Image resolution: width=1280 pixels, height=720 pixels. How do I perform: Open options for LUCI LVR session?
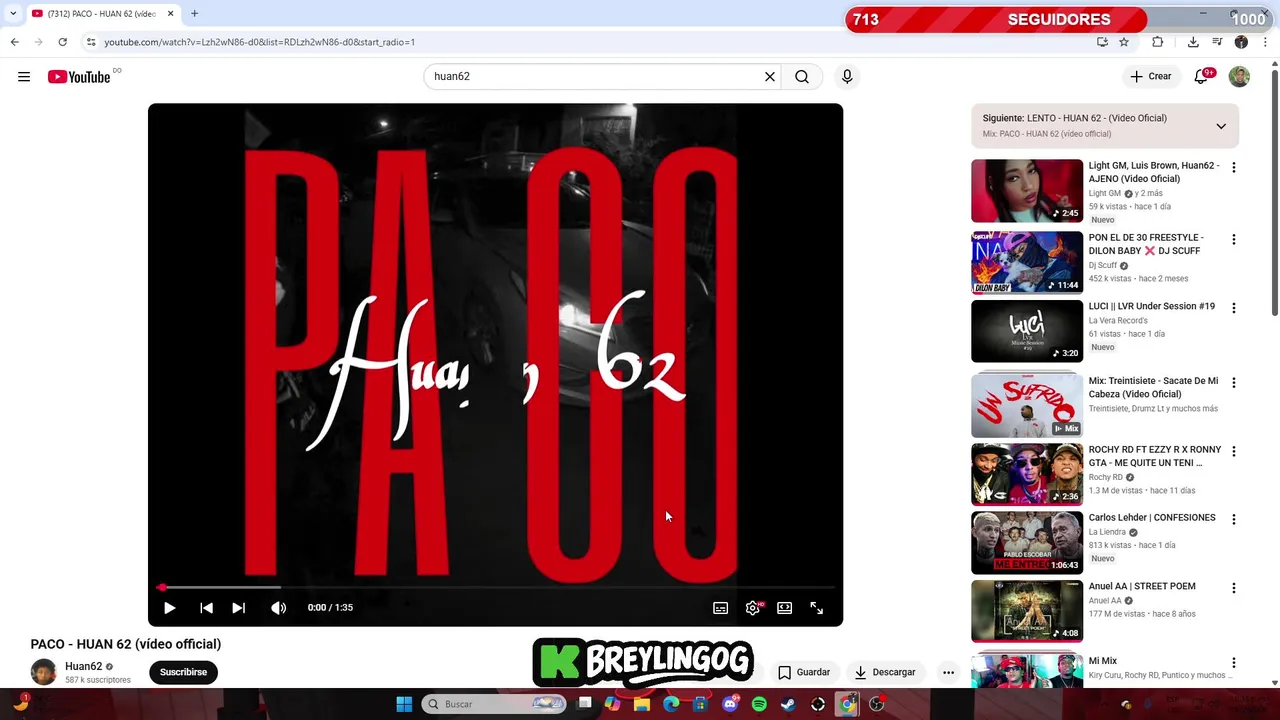coord(1233,308)
